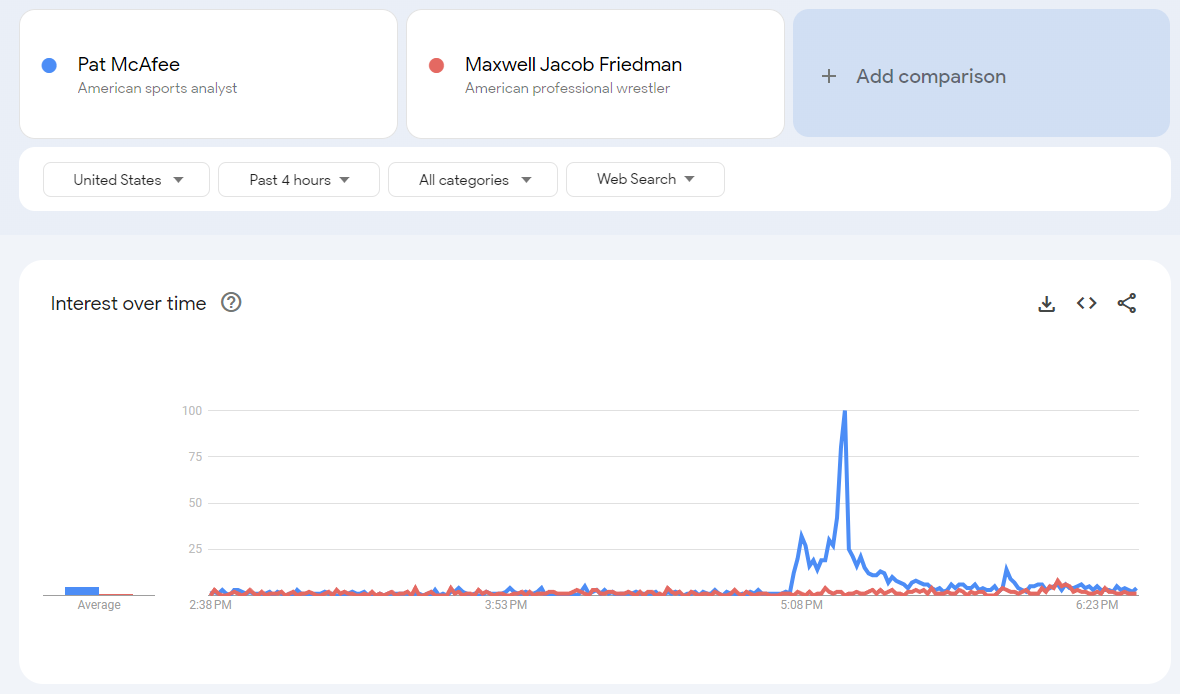1180x694 pixels.
Task: Expand the Past 4 hours time filter
Action: (299, 180)
